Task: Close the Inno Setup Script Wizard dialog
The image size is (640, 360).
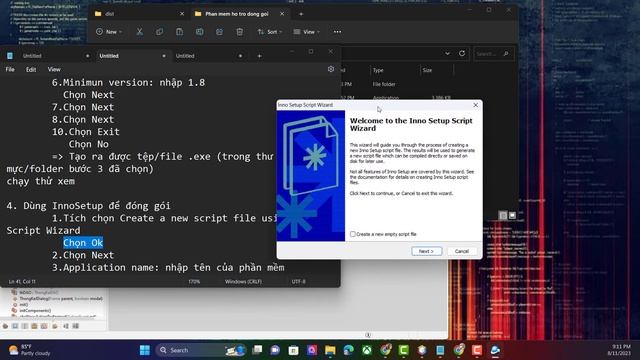Action: 476,105
